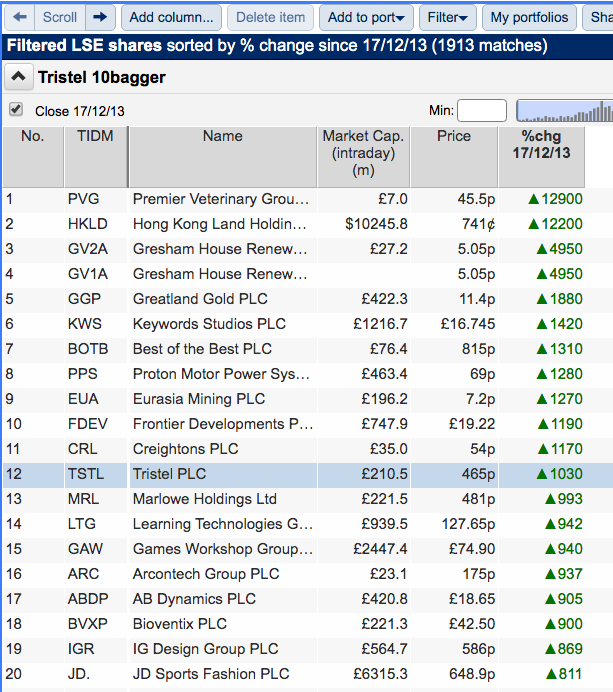Image resolution: width=613 pixels, height=692 pixels.
Task: Select the highlighted Tristel PLC row
Action: coord(308,474)
